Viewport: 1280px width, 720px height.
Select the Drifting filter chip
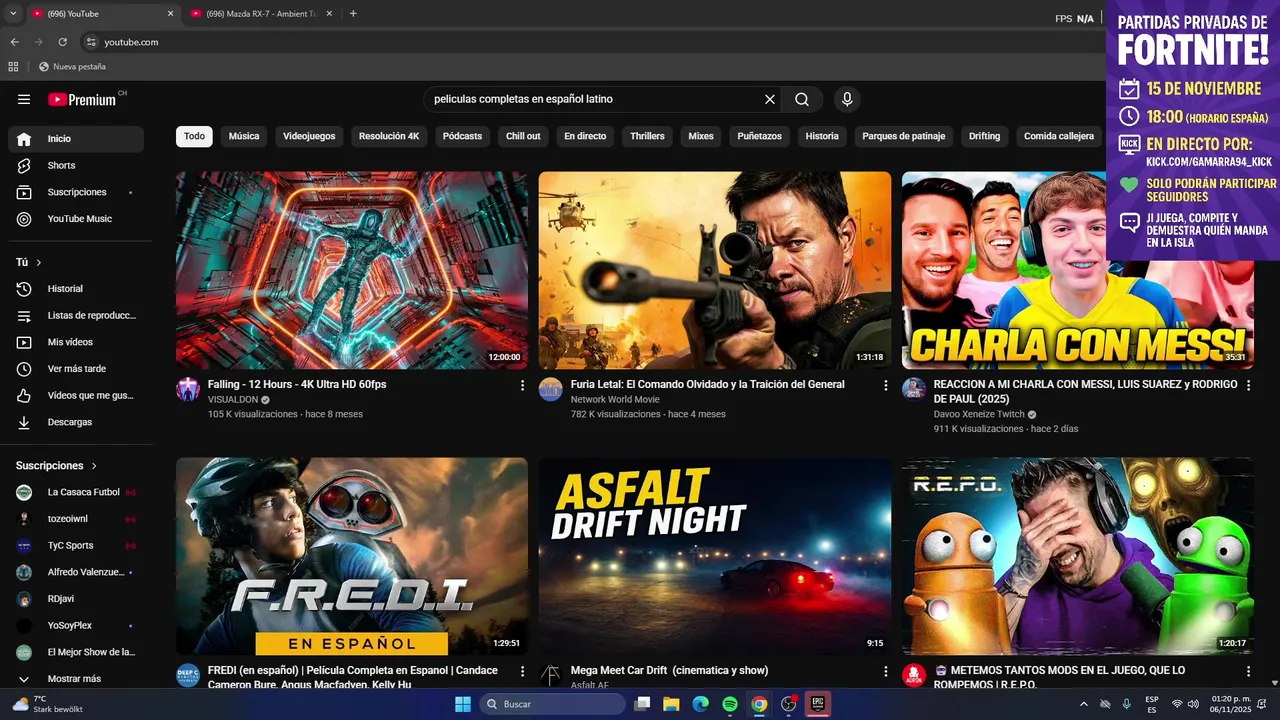[x=984, y=136]
